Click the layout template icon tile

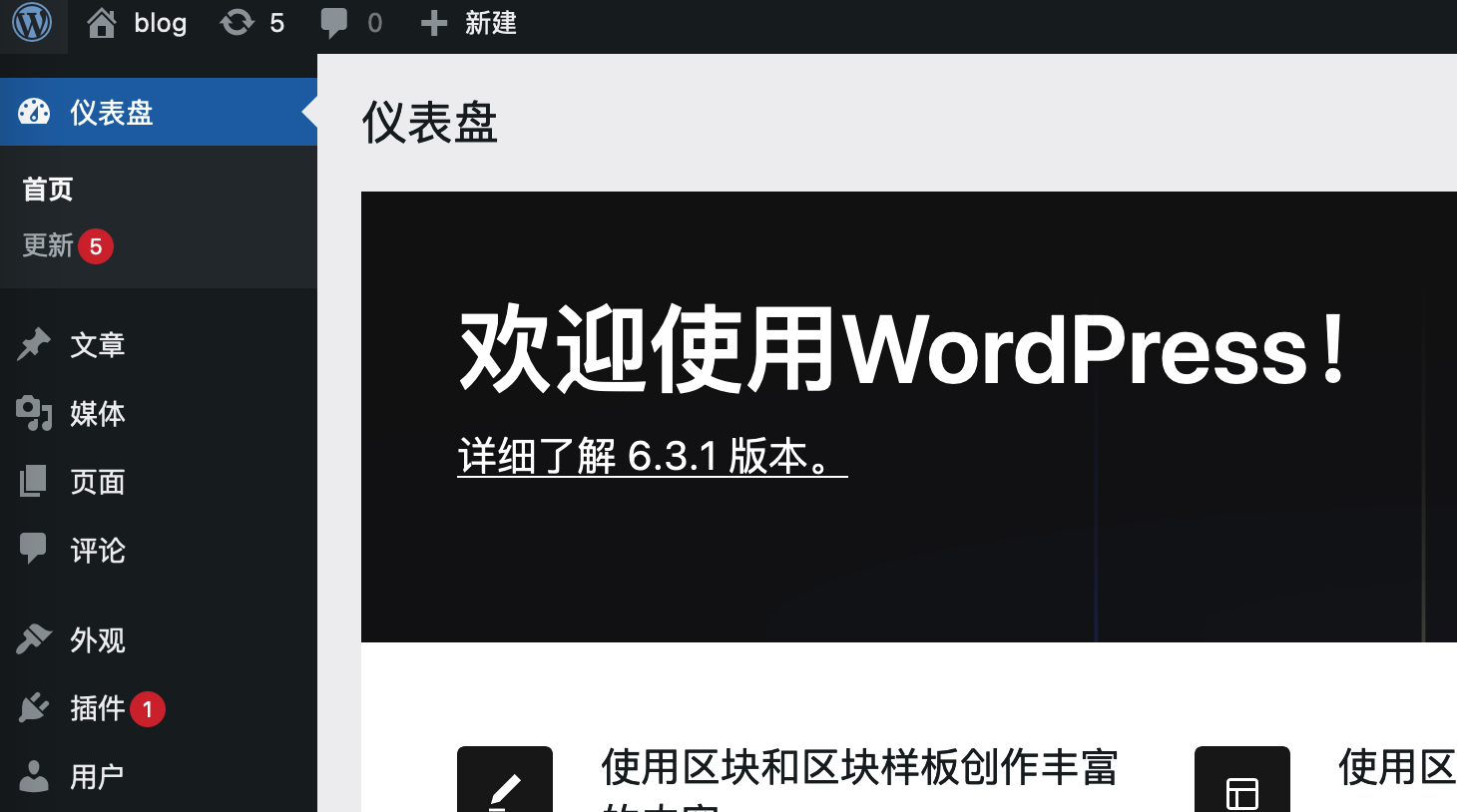(1242, 779)
